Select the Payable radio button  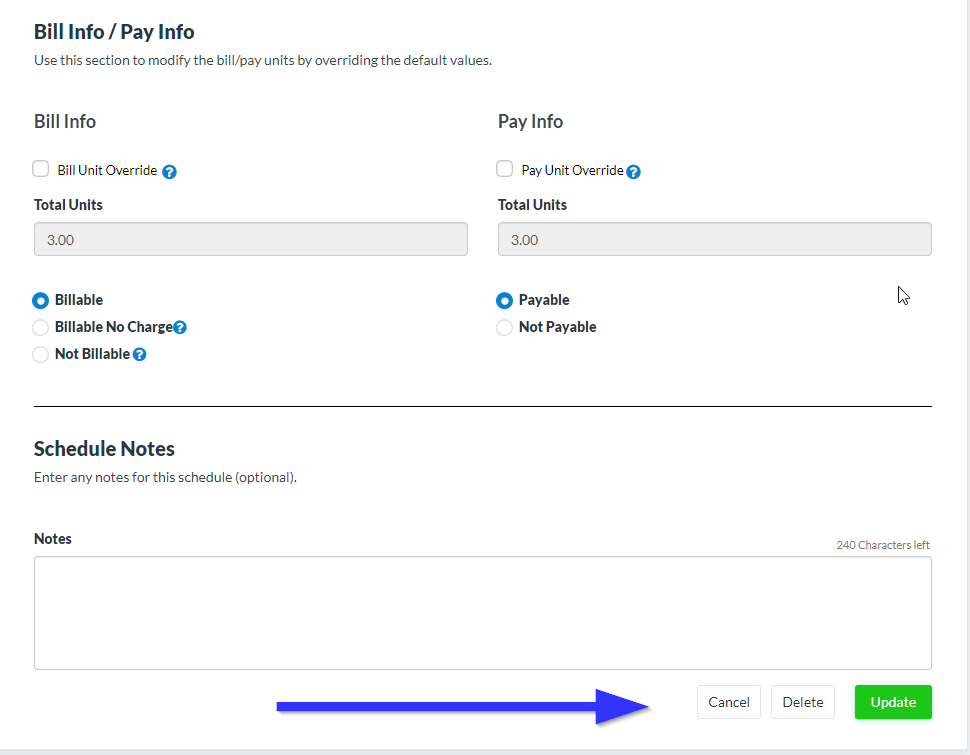505,300
